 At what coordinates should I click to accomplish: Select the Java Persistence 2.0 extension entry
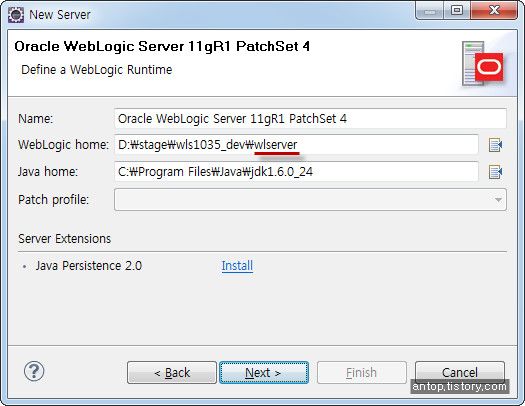coord(89,266)
